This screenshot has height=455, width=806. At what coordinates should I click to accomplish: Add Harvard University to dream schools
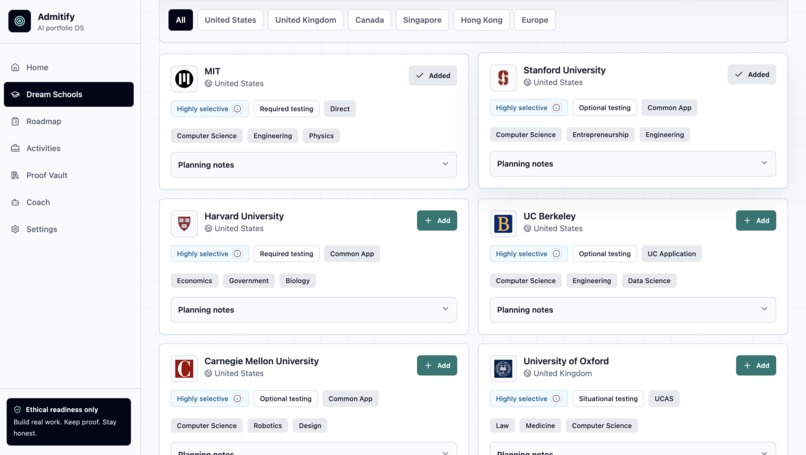click(437, 221)
